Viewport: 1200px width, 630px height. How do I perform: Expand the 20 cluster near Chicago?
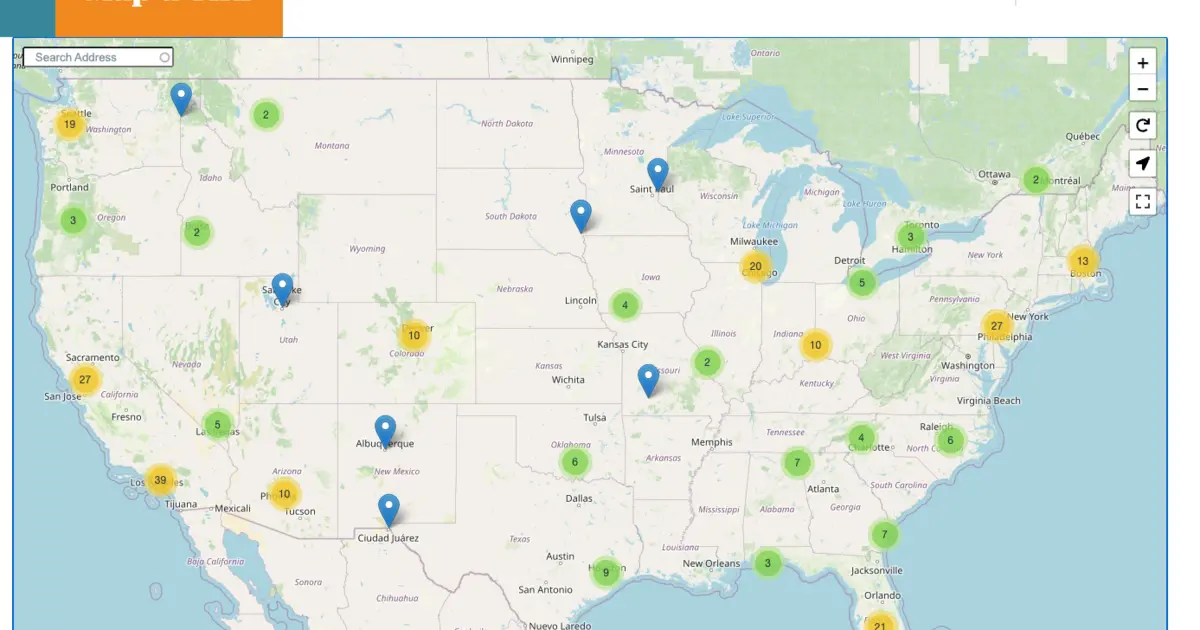pyautogui.click(x=755, y=266)
